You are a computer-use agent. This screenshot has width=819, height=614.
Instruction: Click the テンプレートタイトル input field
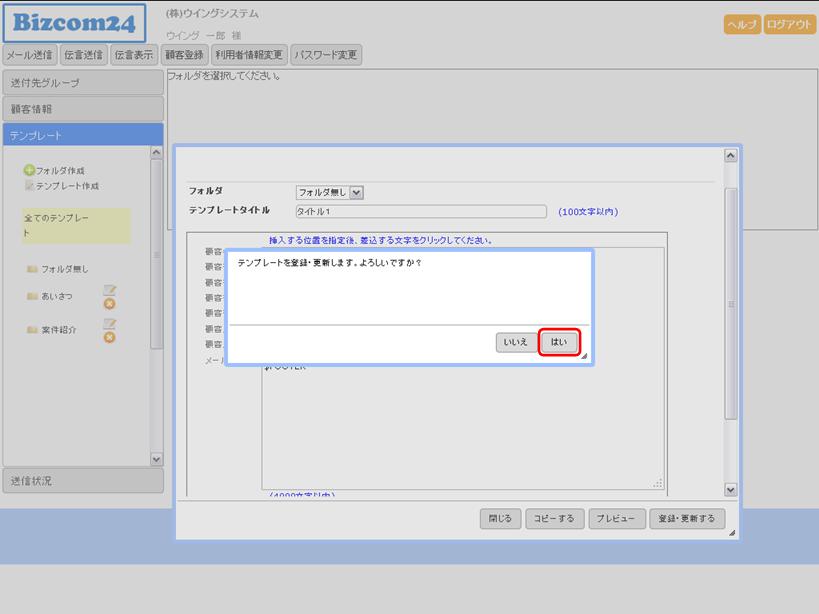click(421, 212)
